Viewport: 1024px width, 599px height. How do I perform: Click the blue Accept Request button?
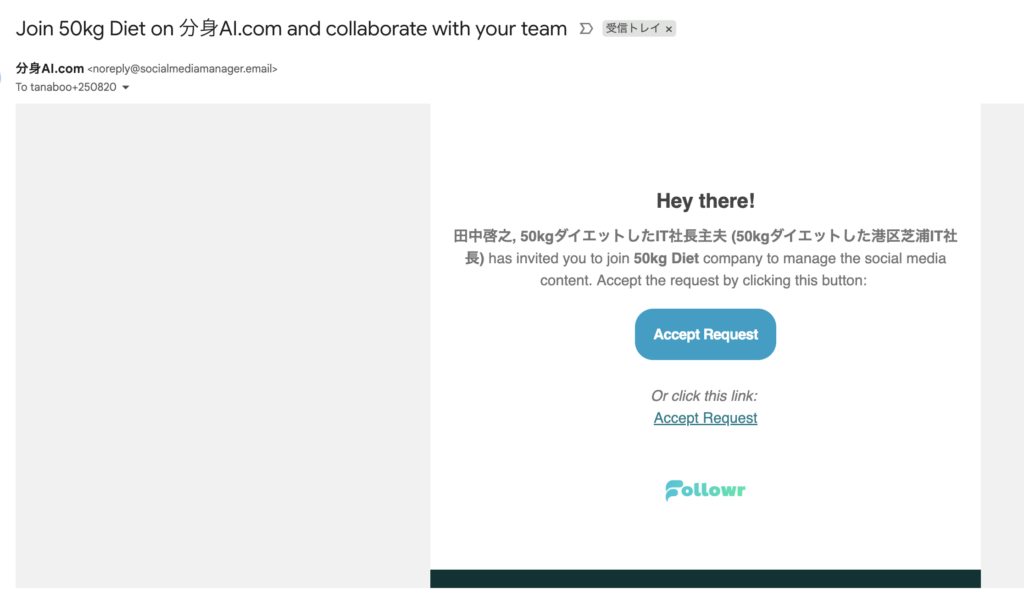pyautogui.click(x=705, y=334)
